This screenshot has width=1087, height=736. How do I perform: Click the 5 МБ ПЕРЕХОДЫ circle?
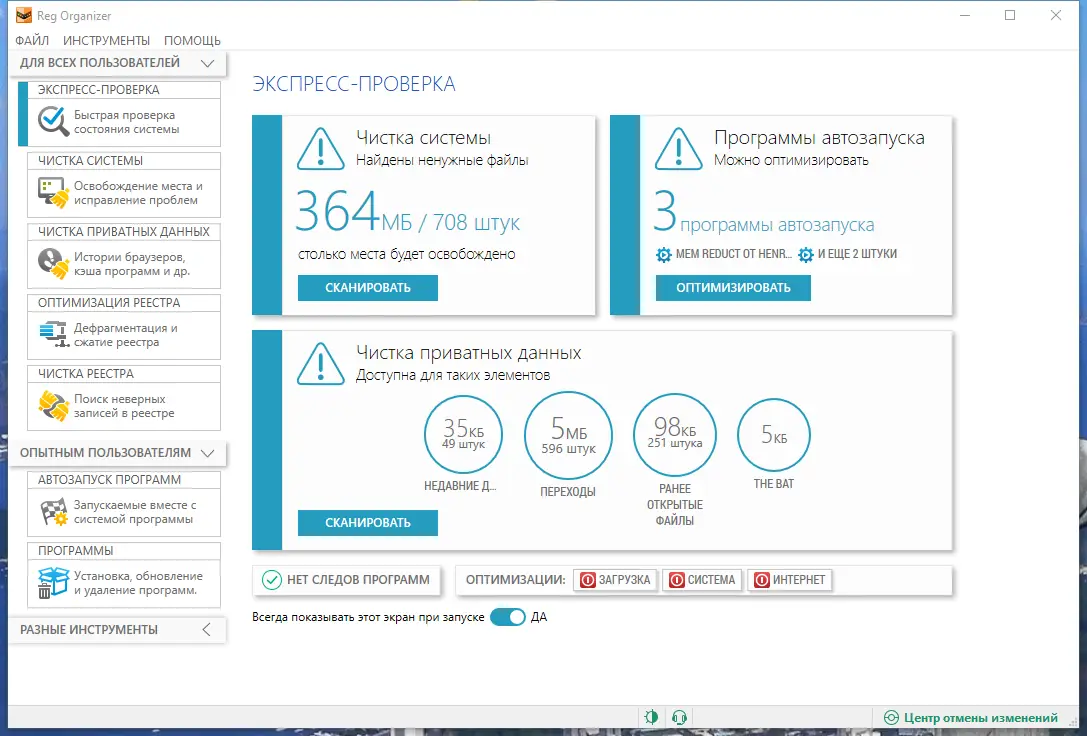tap(568, 436)
